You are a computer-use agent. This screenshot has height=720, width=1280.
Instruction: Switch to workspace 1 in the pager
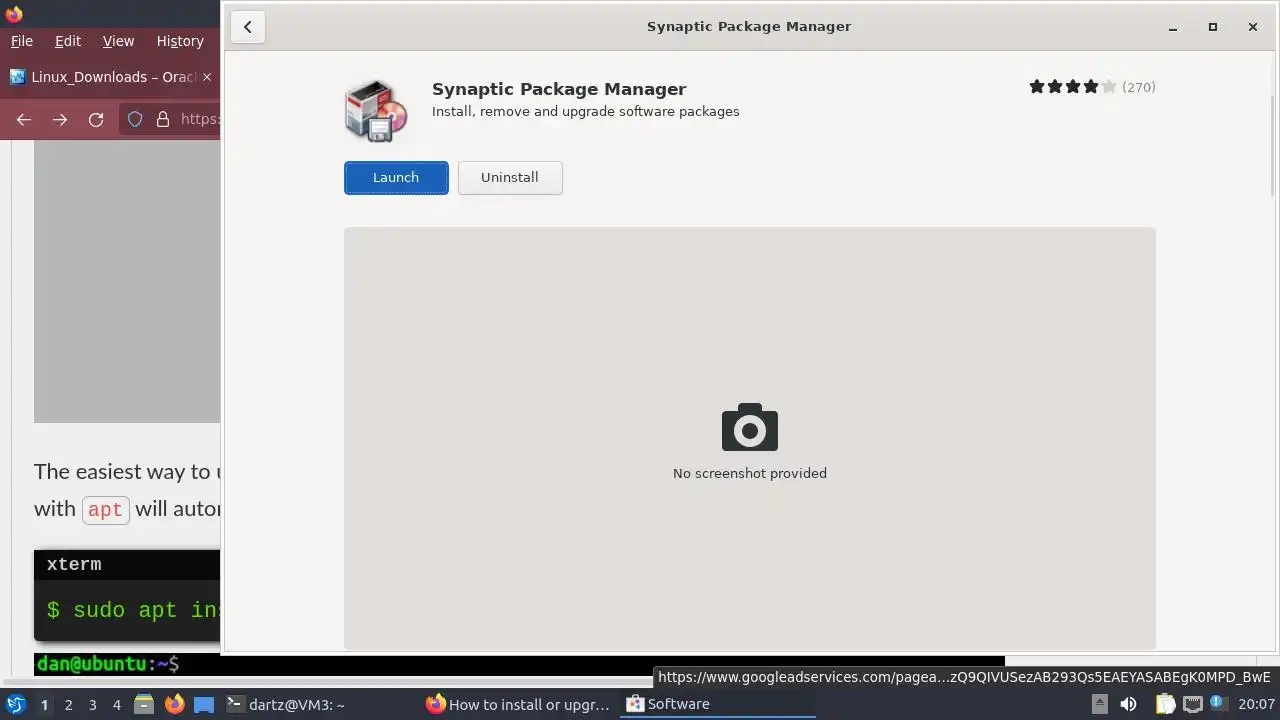pos(44,705)
